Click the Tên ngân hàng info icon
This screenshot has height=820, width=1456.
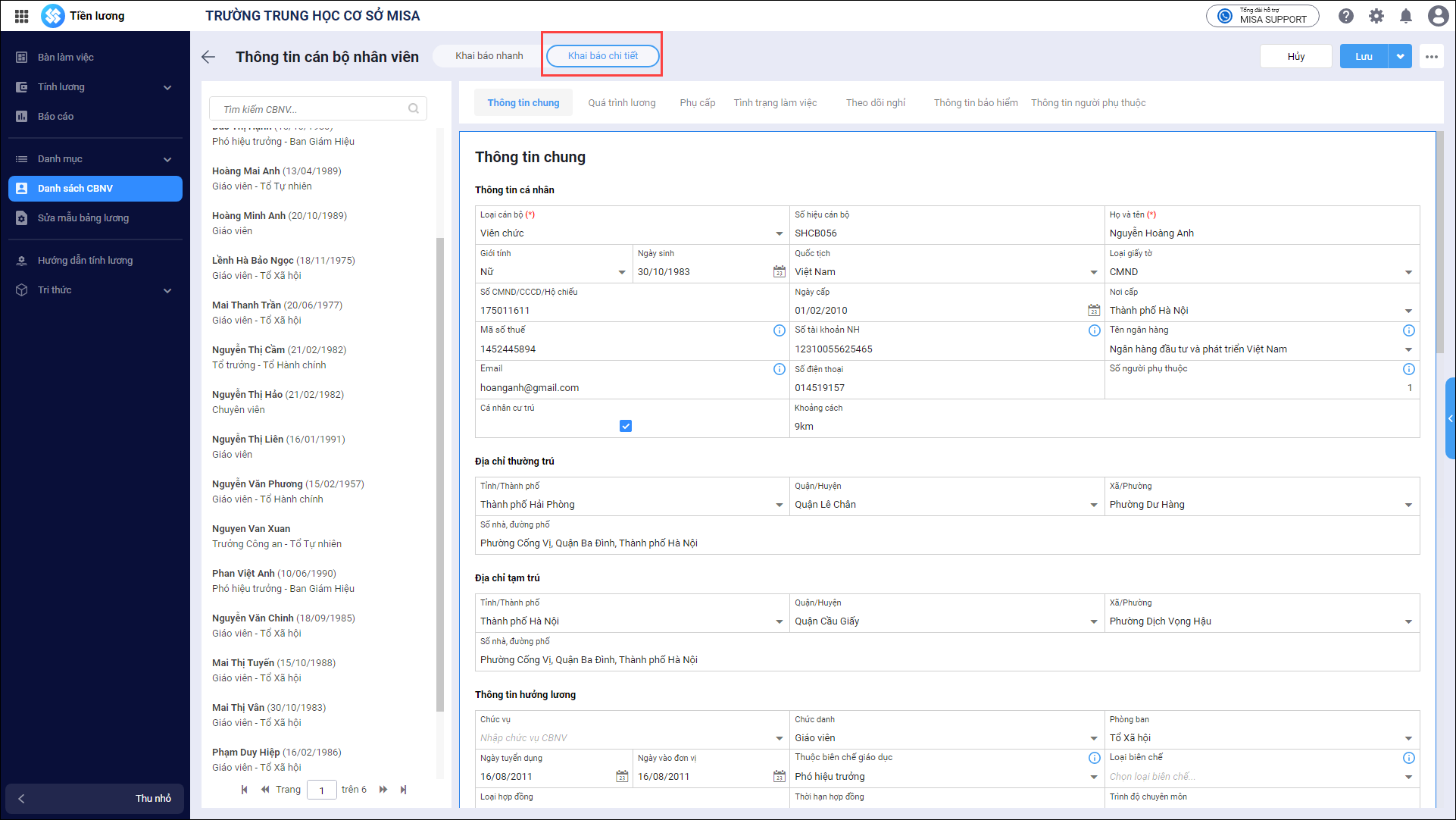tap(1408, 330)
